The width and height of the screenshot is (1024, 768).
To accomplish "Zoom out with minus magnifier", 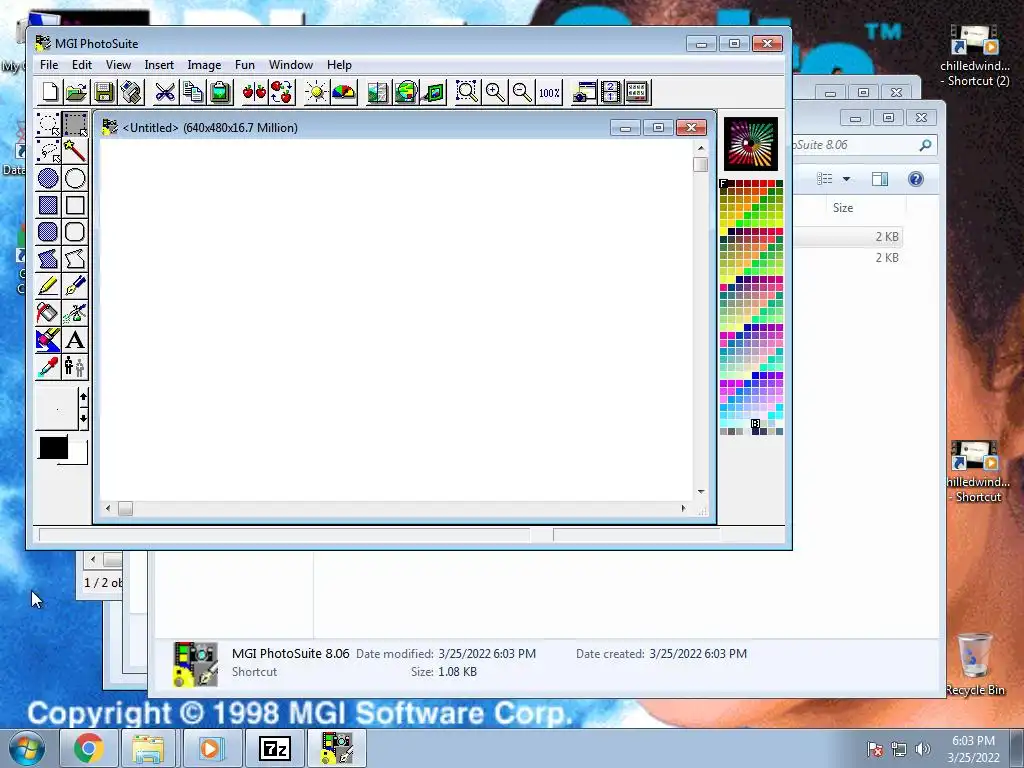I will point(522,92).
